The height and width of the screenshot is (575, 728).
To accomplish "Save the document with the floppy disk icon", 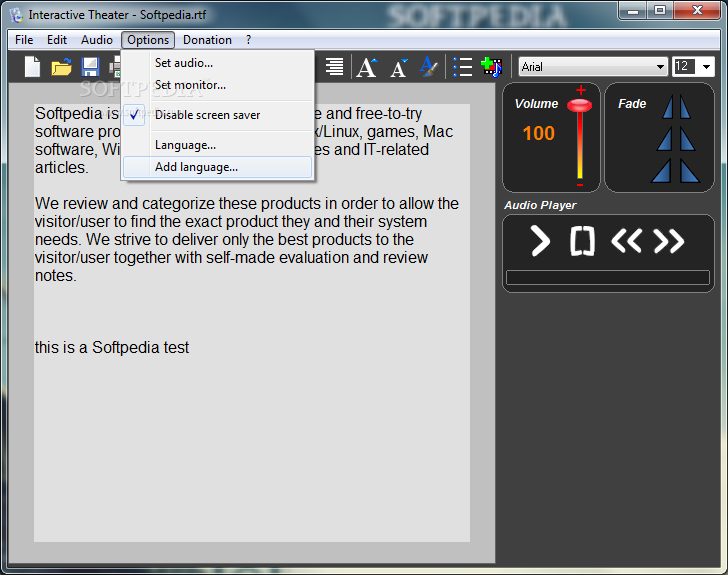I will click(x=90, y=67).
